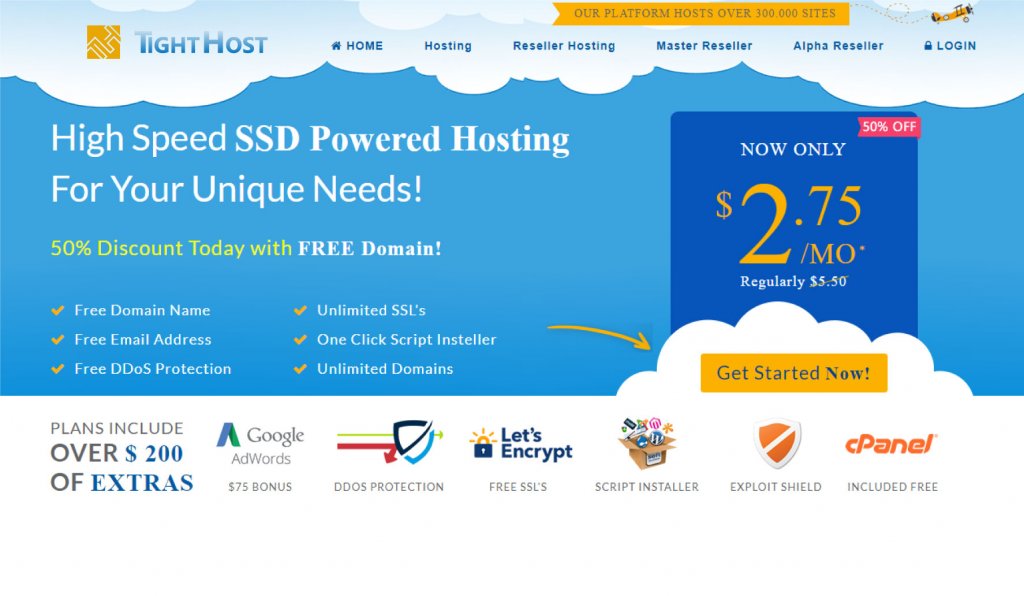Viewport: 1024px width, 596px height.
Task: Click the checkmark beside Unlimited SSL's
Action: [300, 310]
